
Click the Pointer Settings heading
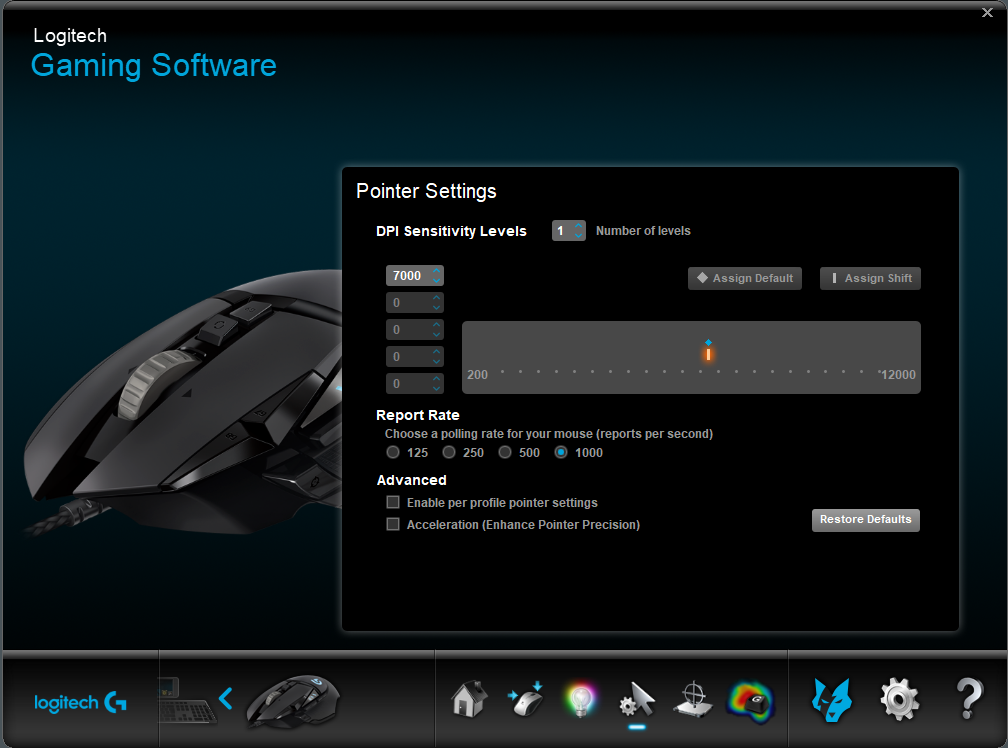coord(426,191)
